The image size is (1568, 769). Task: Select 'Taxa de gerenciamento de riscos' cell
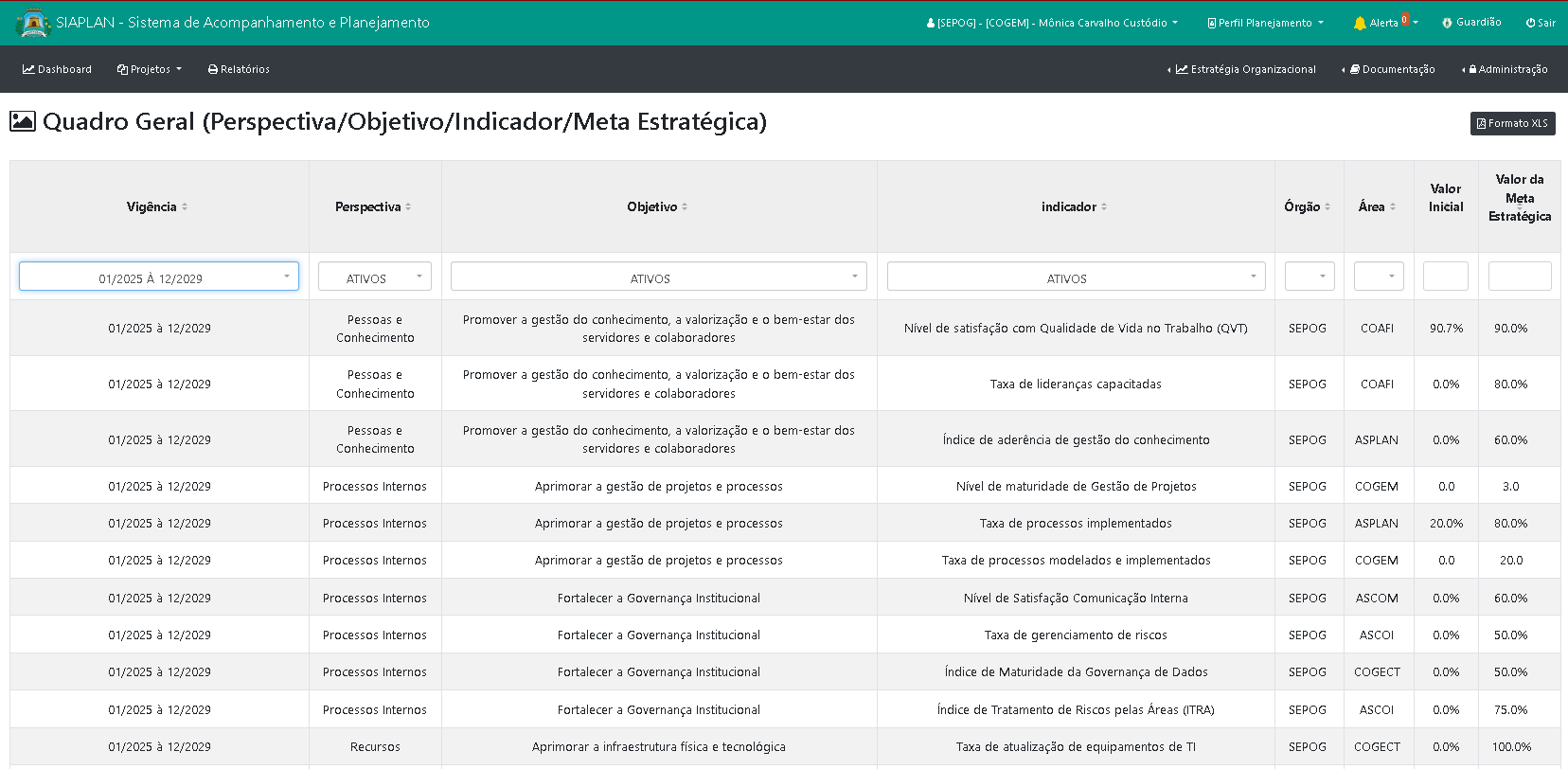pyautogui.click(x=1076, y=635)
